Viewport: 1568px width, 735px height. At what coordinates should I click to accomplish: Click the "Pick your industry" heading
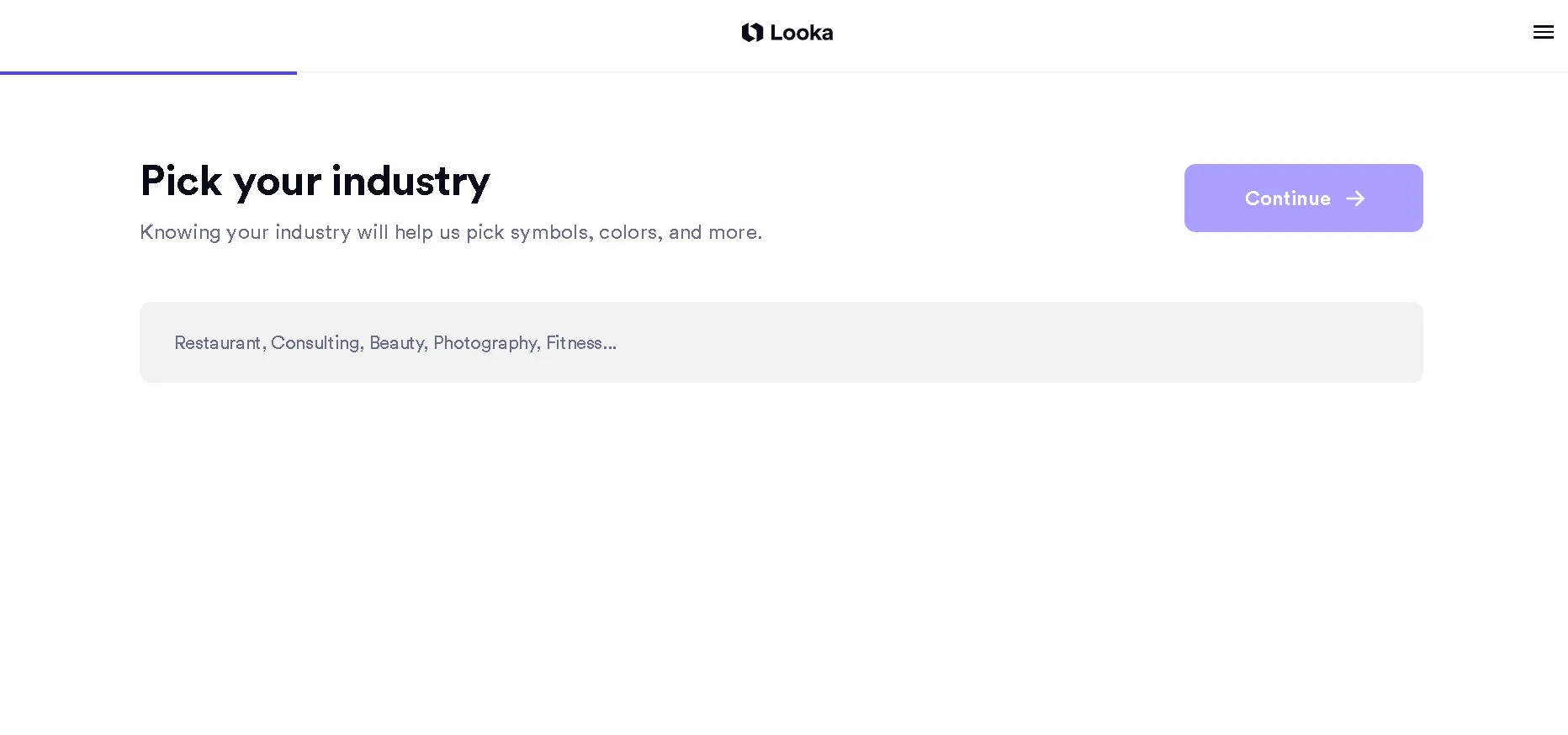click(315, 182)
